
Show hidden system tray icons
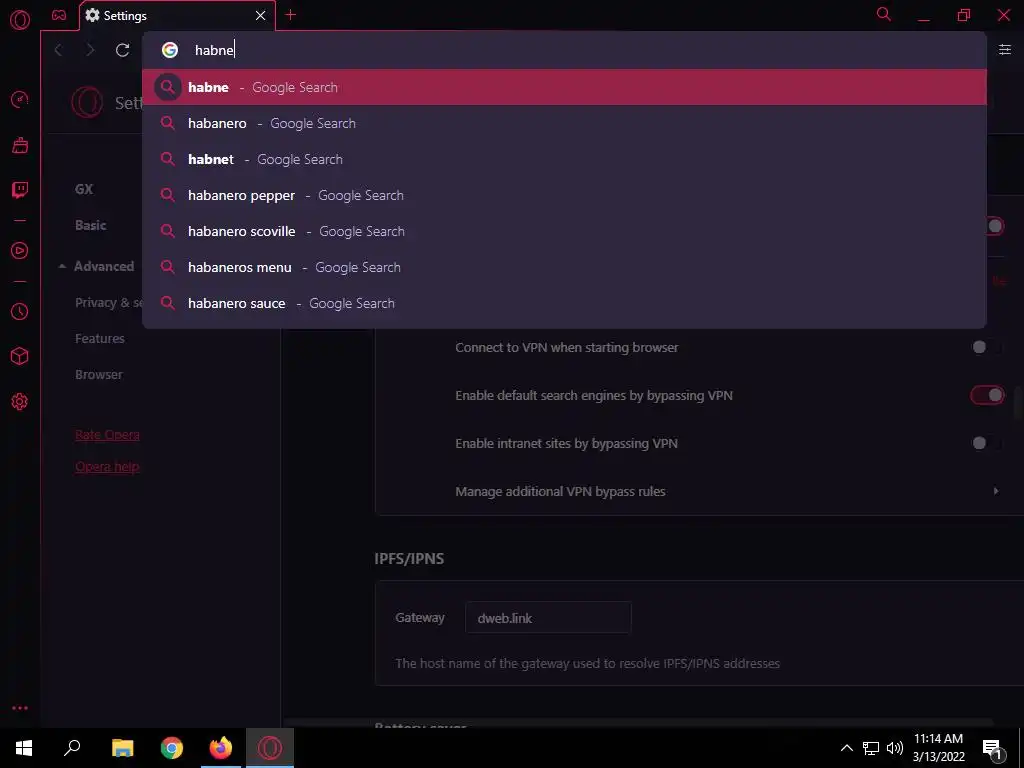tap(846, 748)
